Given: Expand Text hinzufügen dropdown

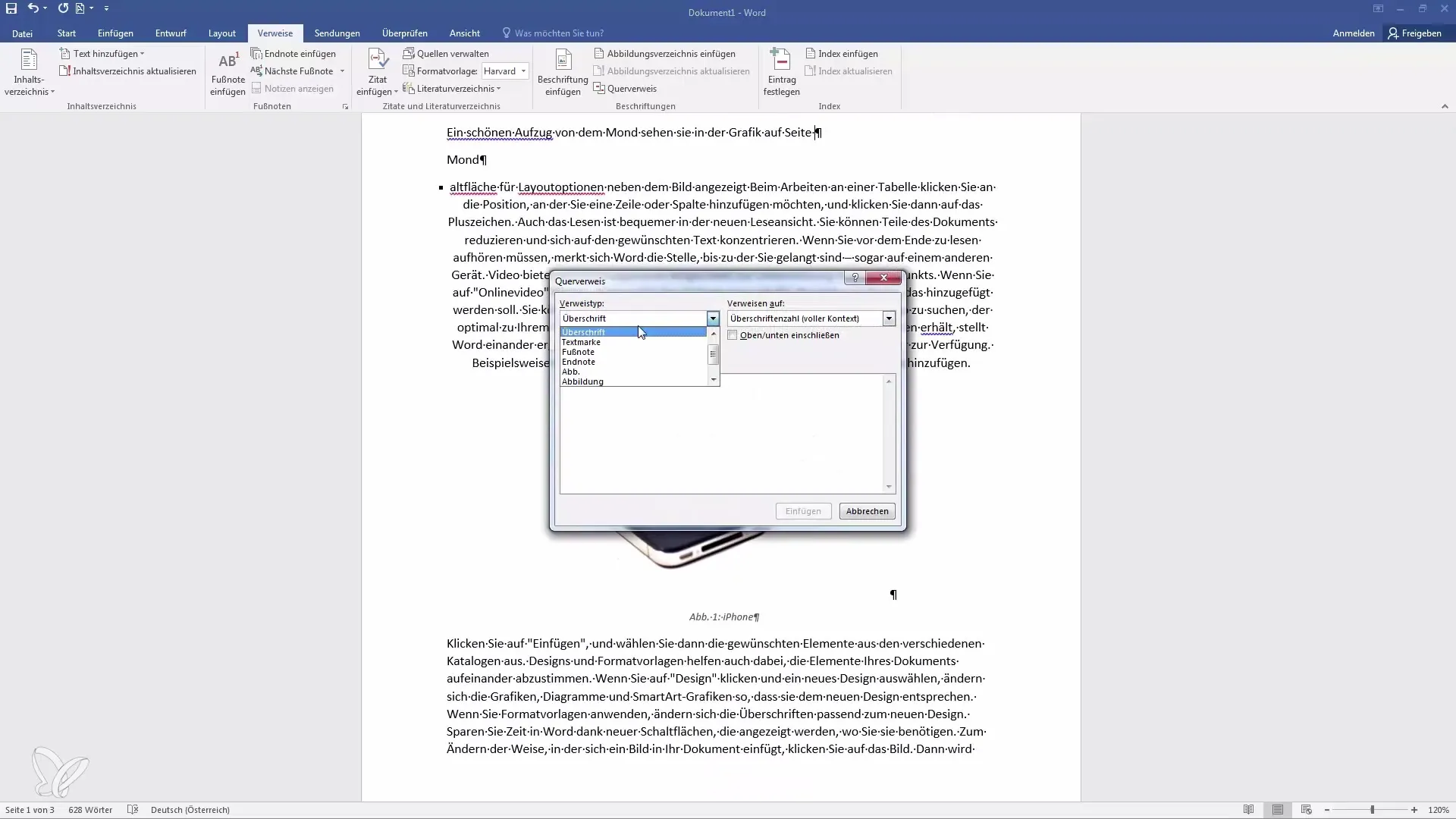Looking at the screenshot, I should [x=142, y=54].
